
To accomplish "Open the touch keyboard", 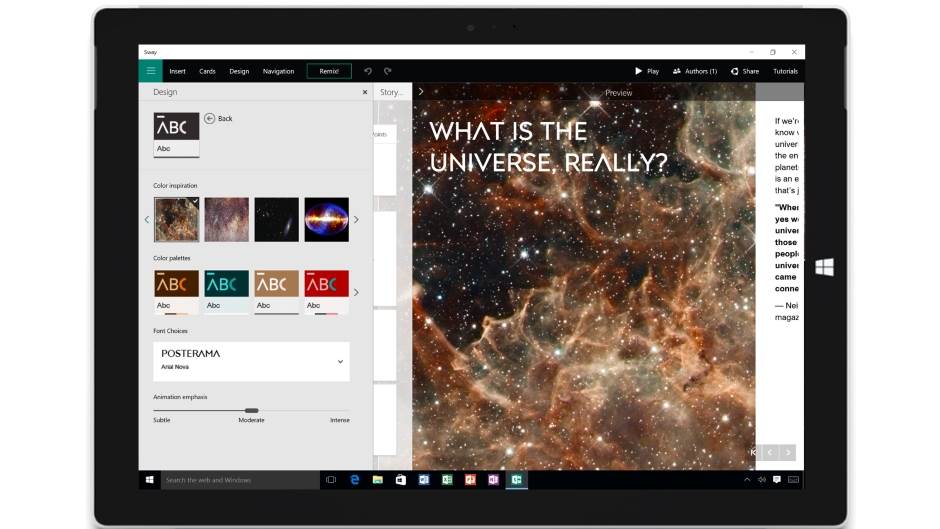I will [793, 480].
